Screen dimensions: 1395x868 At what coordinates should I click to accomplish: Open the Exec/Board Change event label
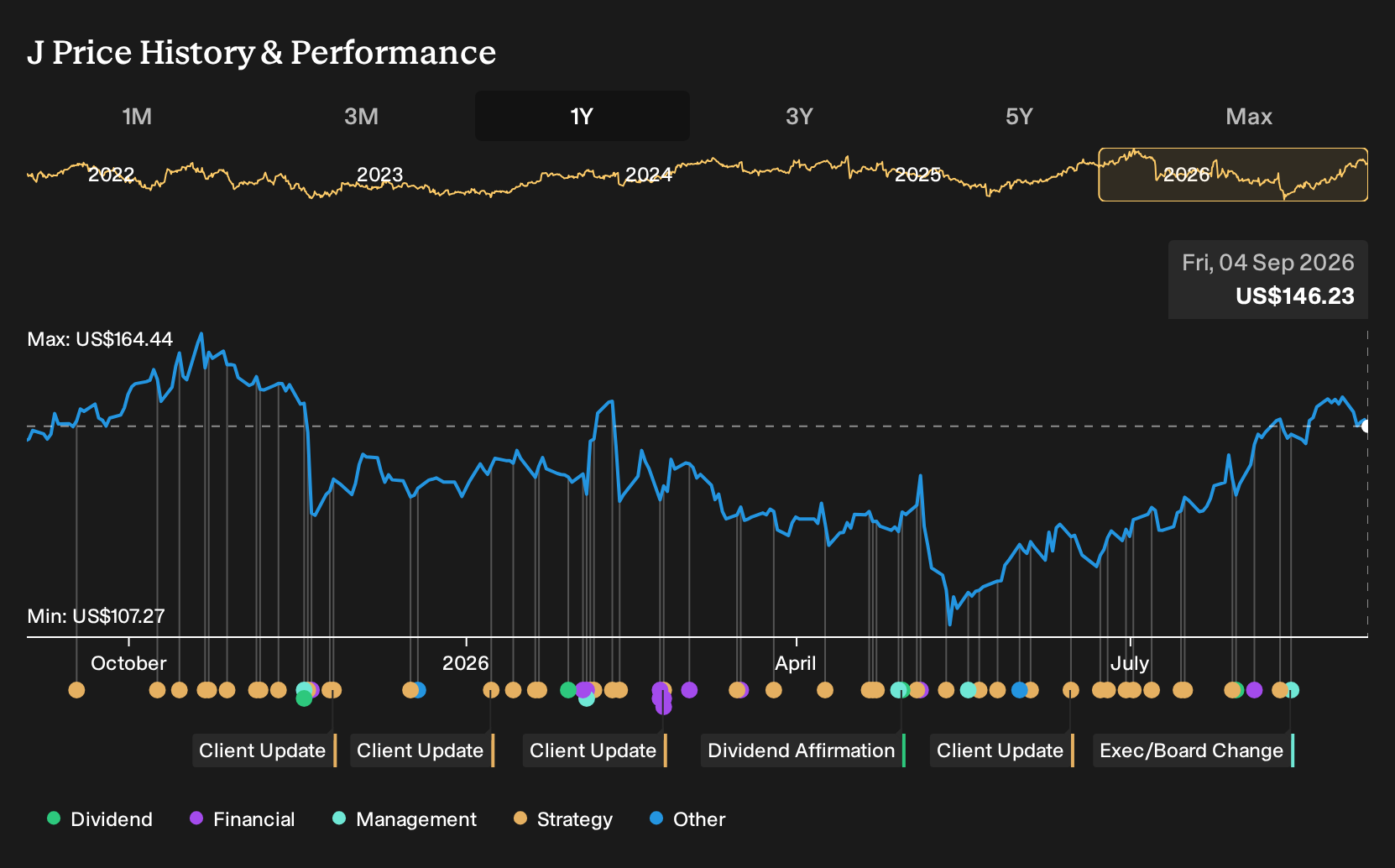(x=1193, y=750)
